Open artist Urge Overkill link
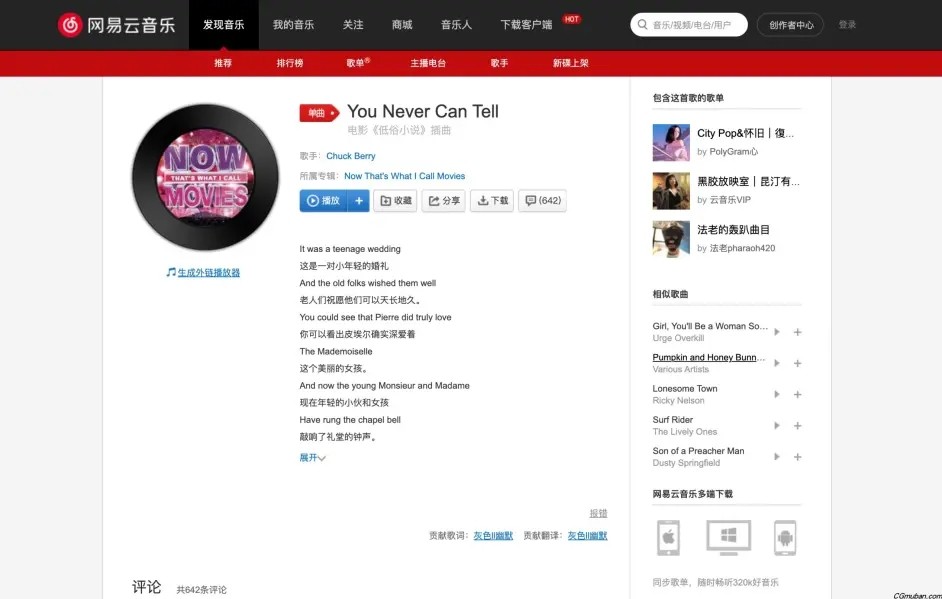The image size is (942, 599). (678, 338)
